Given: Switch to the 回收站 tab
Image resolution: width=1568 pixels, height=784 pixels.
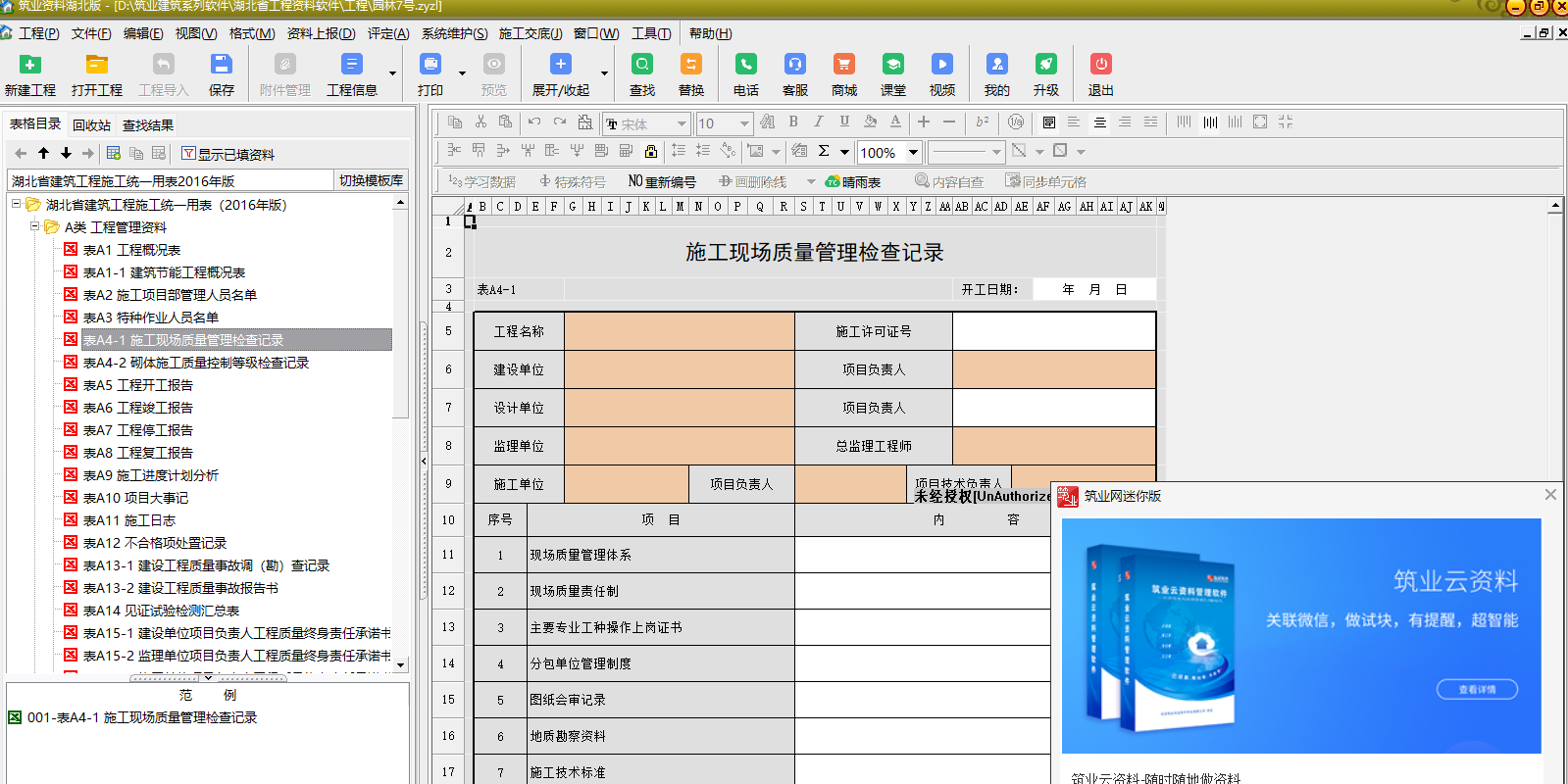Looking at the screenshot, I should [x=91, y=124].
